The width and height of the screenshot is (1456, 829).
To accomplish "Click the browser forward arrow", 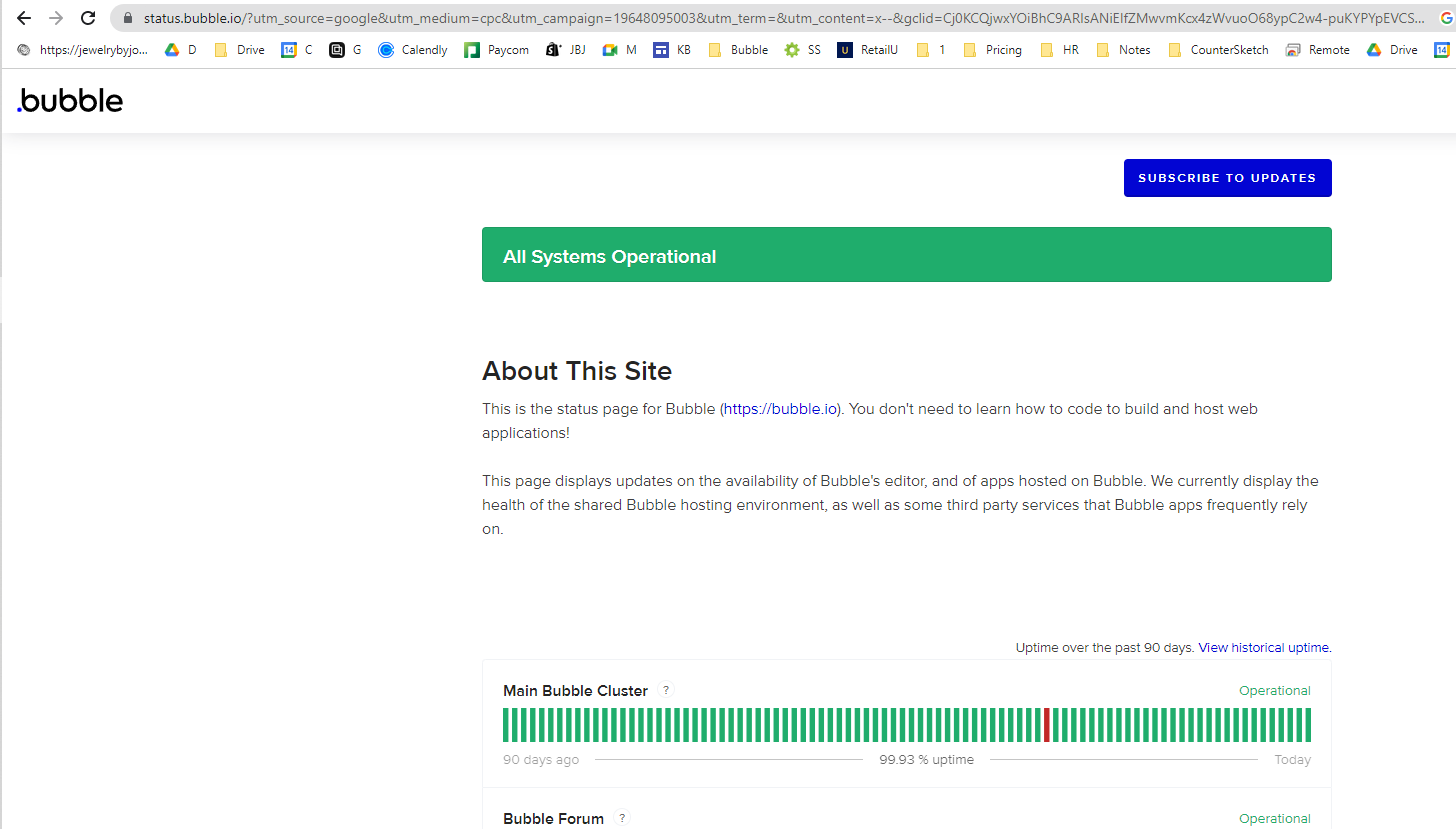I will coord(56,18).
